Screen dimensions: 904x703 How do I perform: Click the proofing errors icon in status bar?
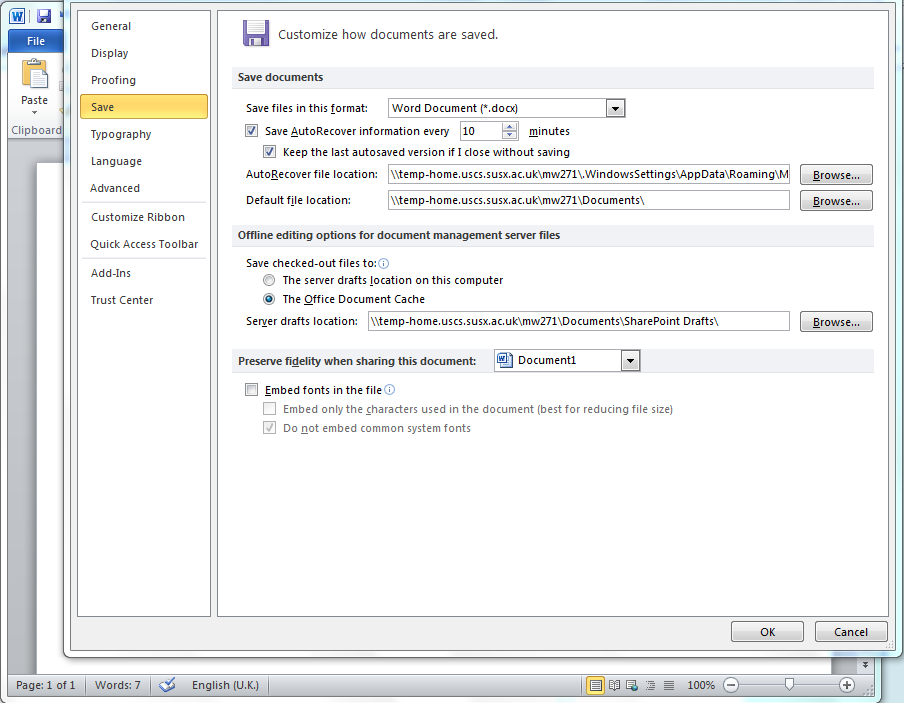(167, 685)
